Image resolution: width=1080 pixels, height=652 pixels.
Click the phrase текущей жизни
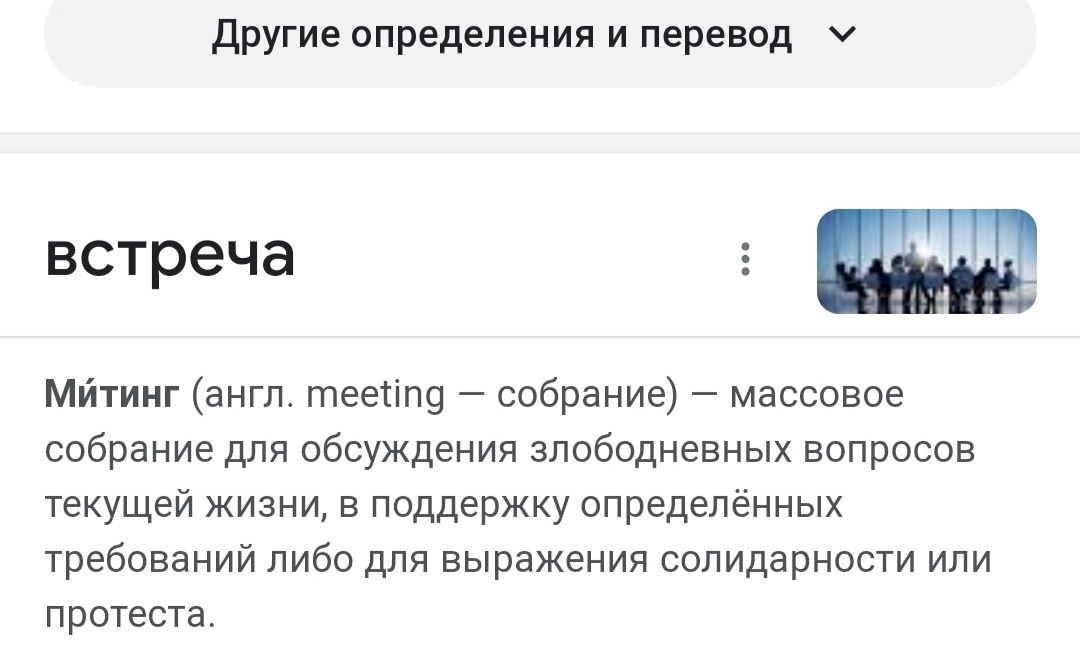[184, 506]
